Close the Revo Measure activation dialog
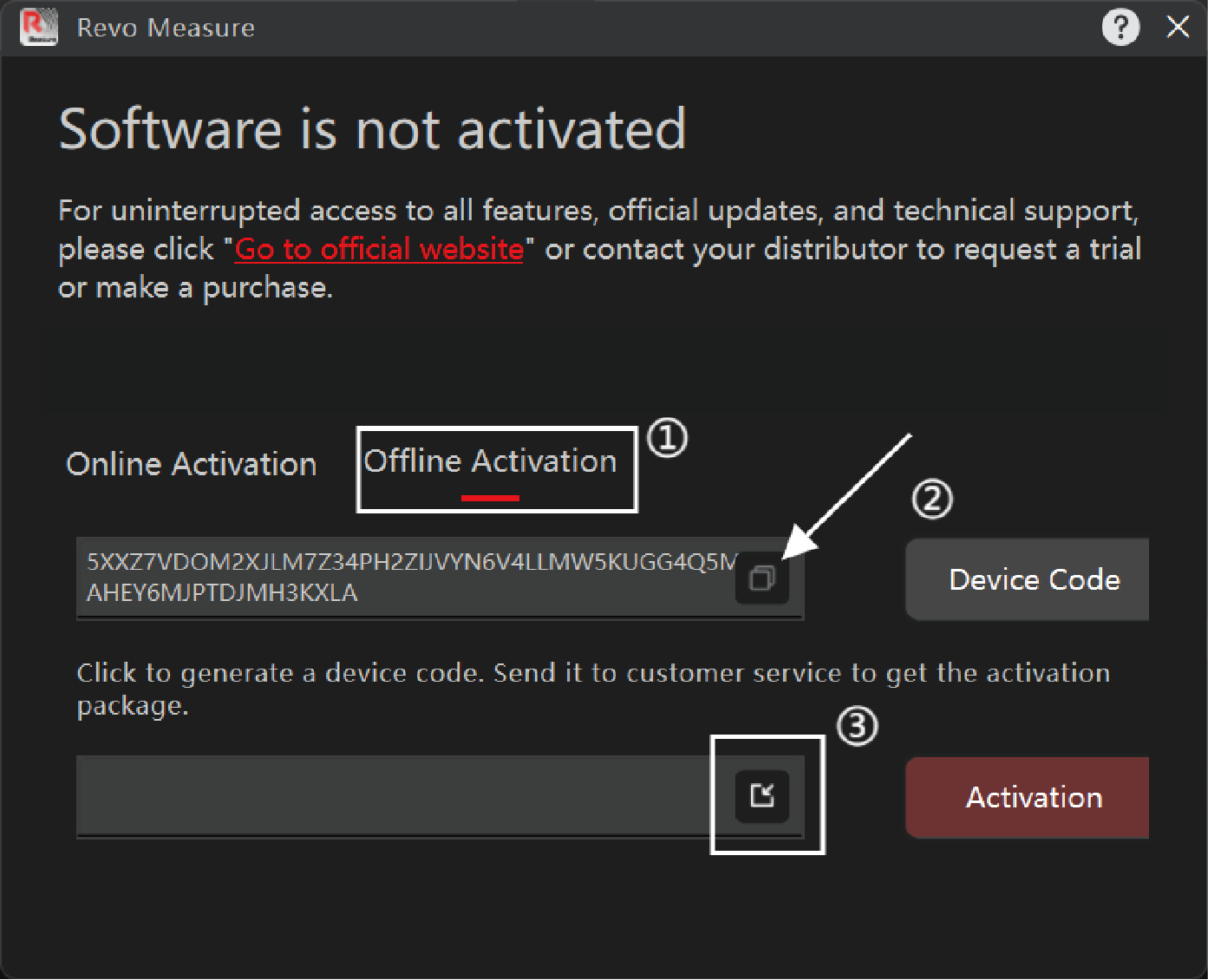This screenshot has width=1208, height=980. pos(1178,27)
